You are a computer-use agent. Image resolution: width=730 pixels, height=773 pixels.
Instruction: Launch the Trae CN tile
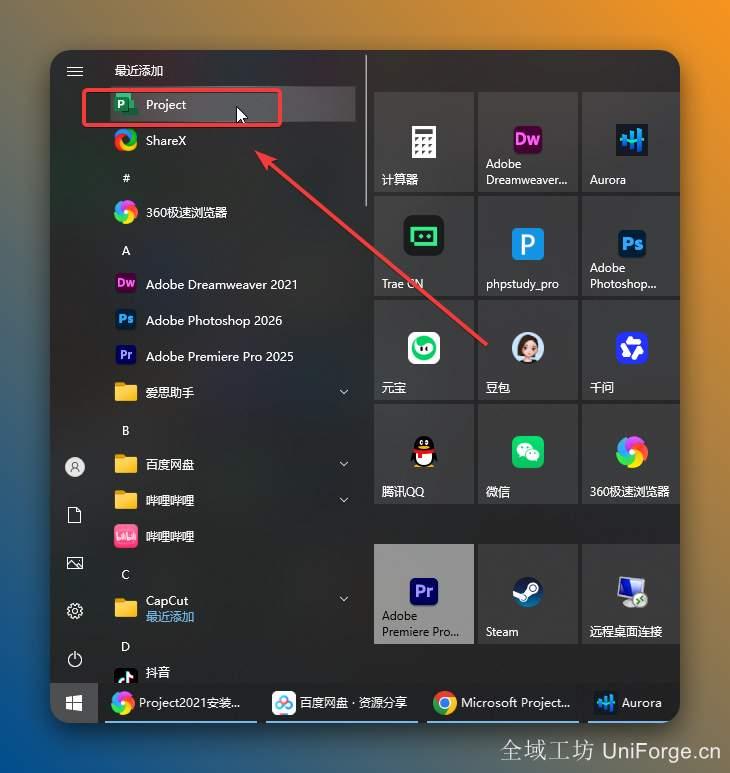[424, 246]
